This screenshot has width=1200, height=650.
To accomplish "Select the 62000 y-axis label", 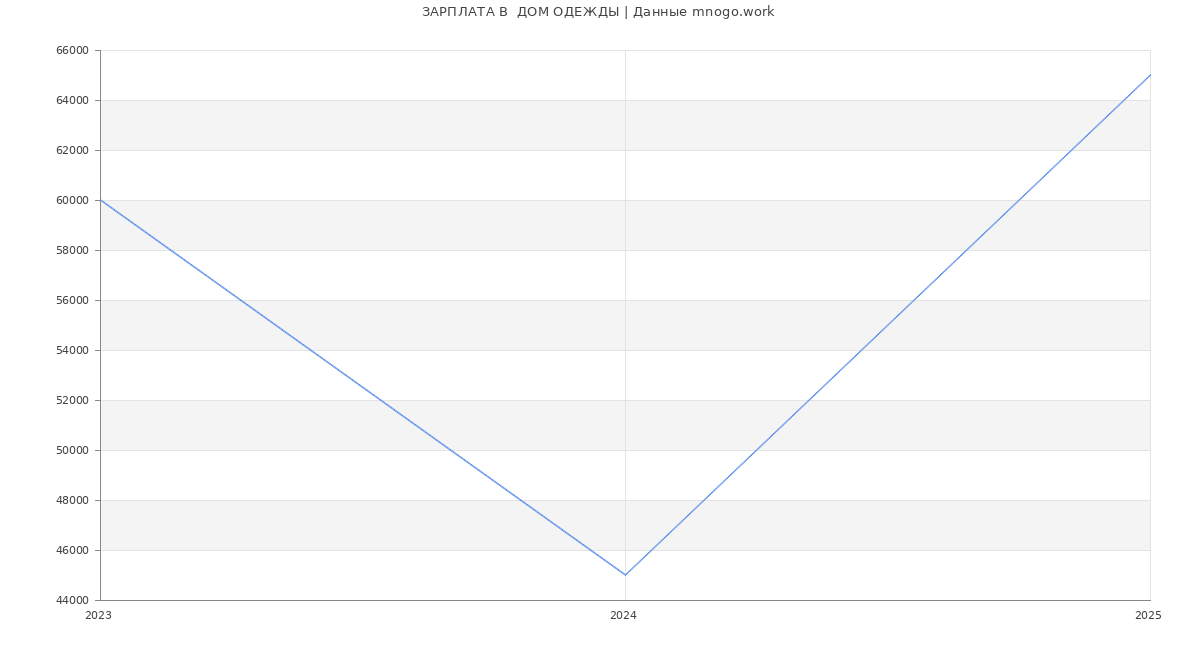I will [72, 150].
